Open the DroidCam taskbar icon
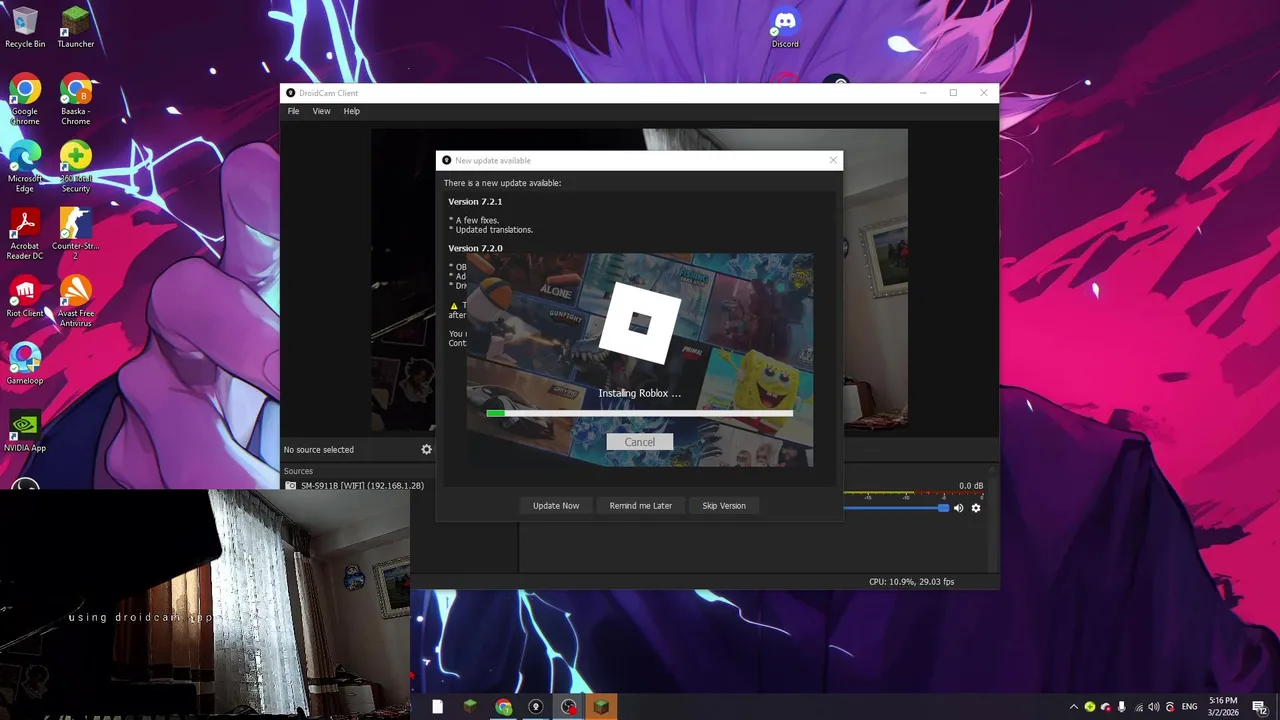 [x=536, y=707]
